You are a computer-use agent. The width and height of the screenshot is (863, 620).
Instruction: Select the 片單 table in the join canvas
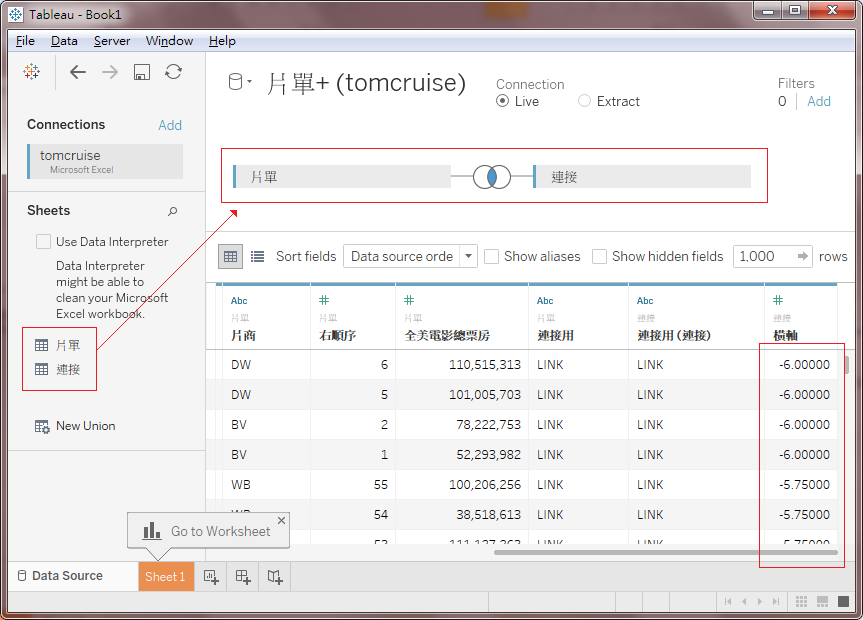[x=342, y=177]
